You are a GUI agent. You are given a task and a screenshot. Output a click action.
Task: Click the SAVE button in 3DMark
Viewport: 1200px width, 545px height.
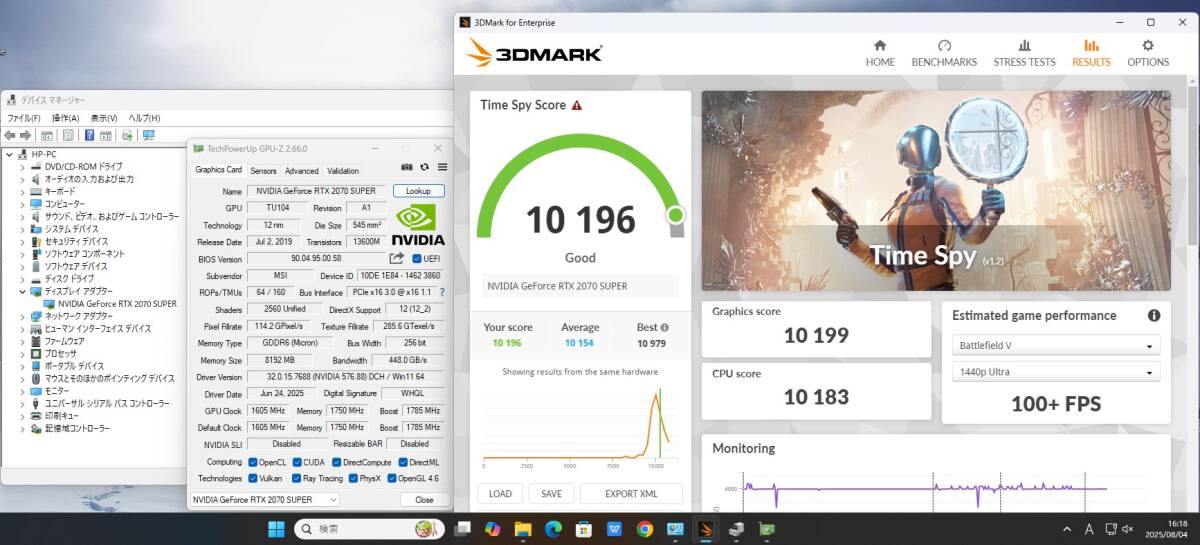tap(551, 493)
